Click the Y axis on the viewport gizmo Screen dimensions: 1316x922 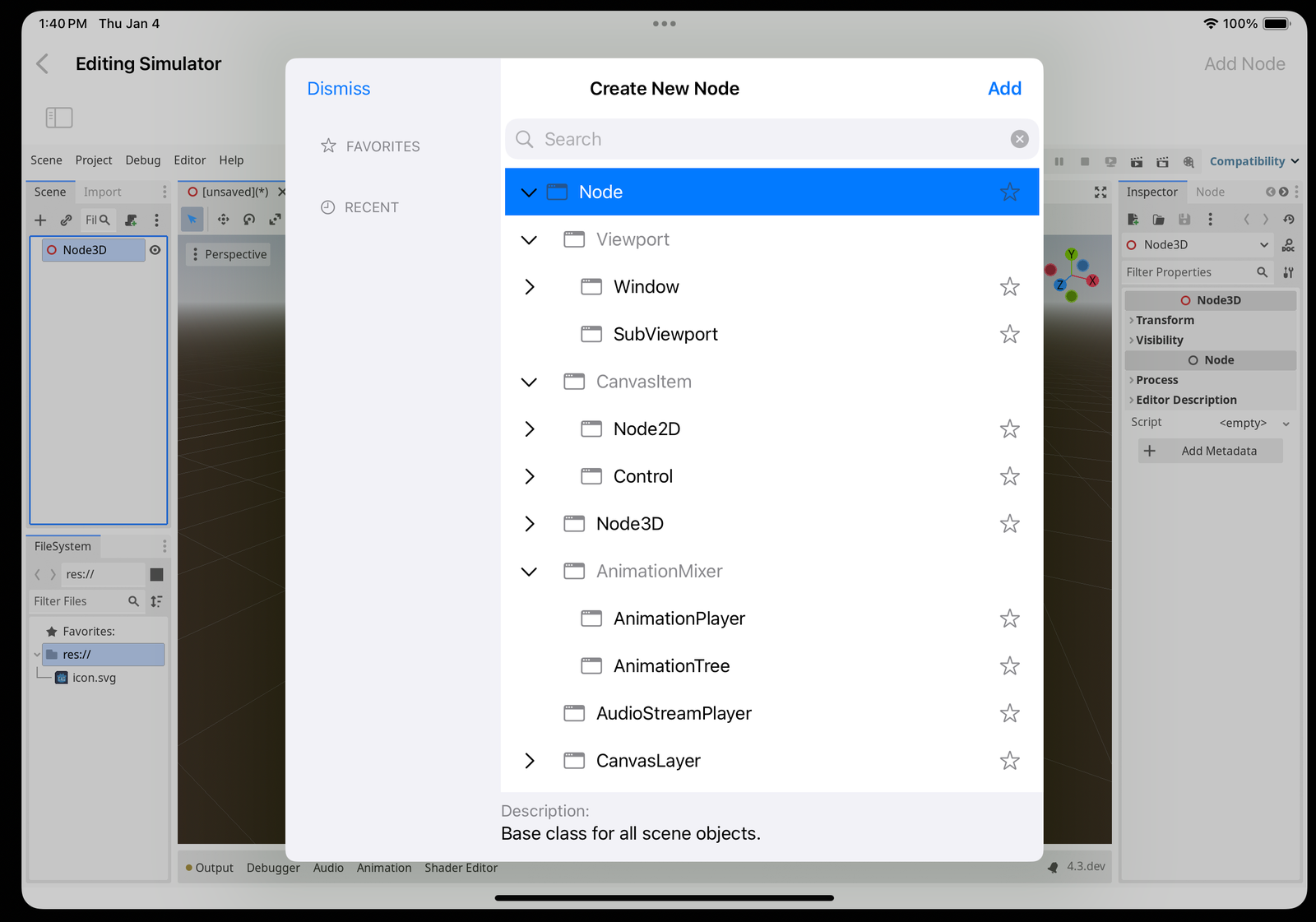(x=1071, y=254)
